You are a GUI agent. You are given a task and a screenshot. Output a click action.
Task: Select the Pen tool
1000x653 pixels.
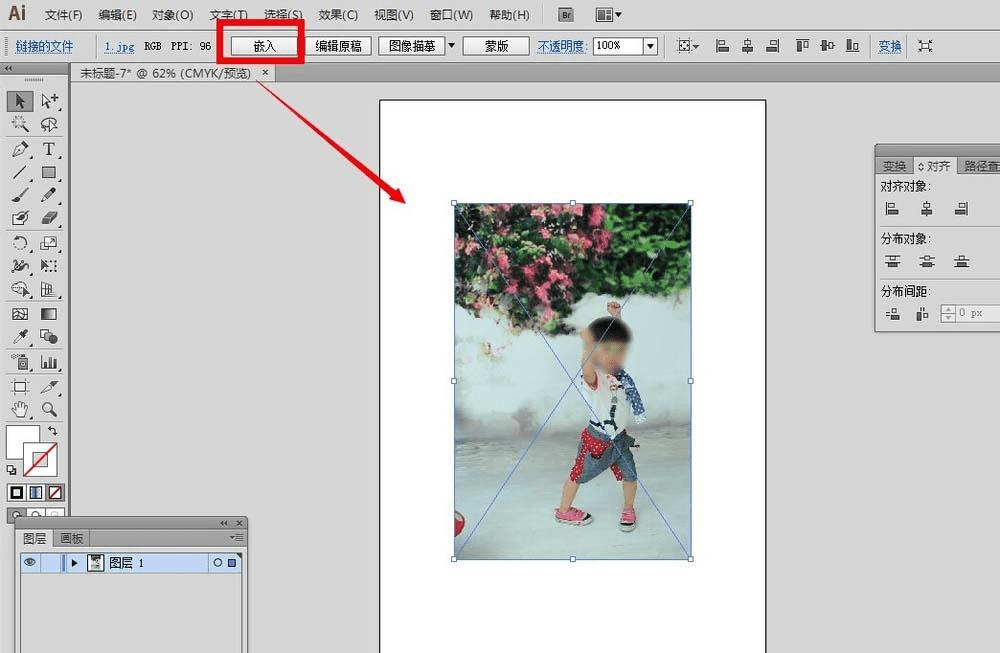(x=20, y=149)
